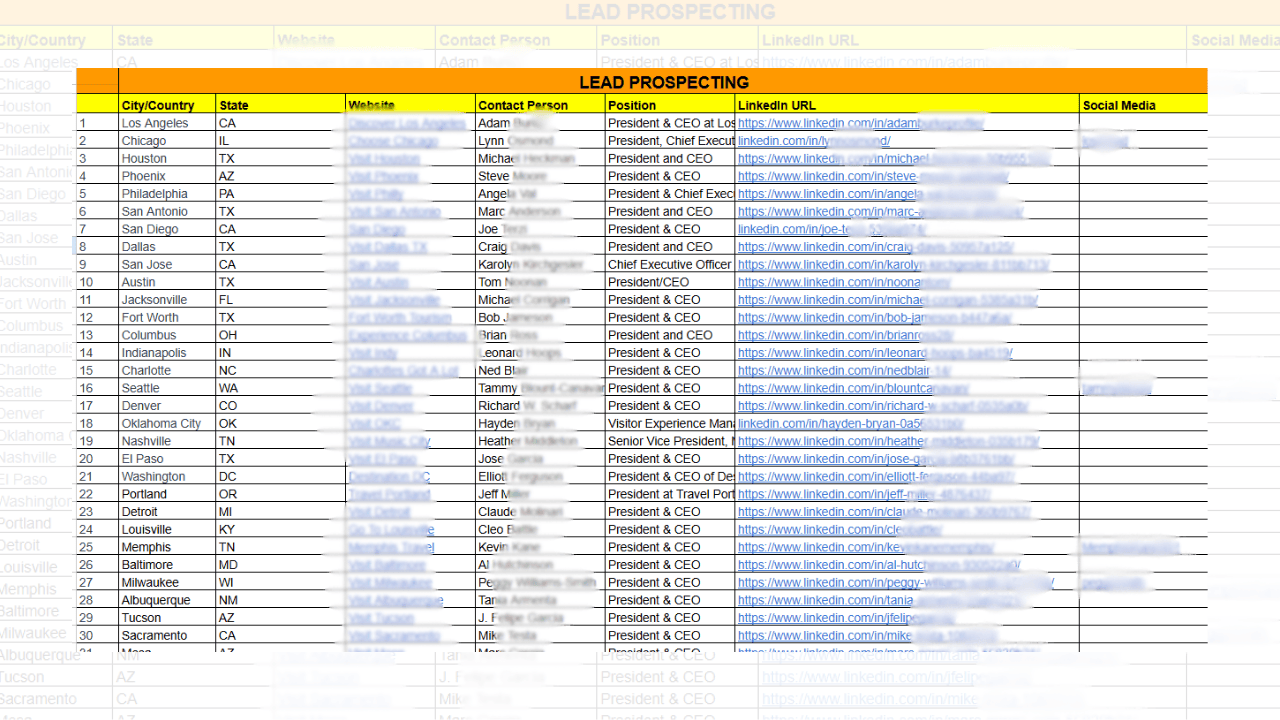This screenshot has height=720, width=1280.
Task: Click the Los Angeles city cell
Action: (167, 123)
